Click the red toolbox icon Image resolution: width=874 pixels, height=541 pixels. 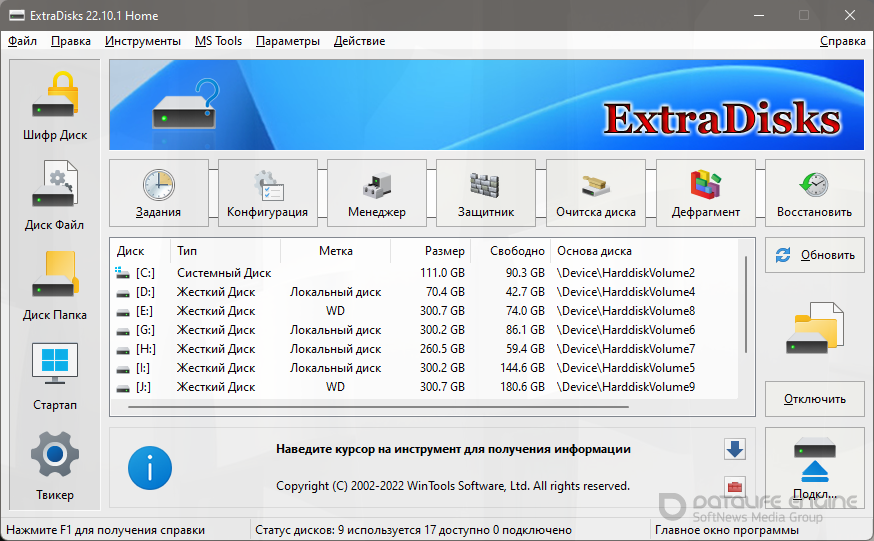pos(735,486)
